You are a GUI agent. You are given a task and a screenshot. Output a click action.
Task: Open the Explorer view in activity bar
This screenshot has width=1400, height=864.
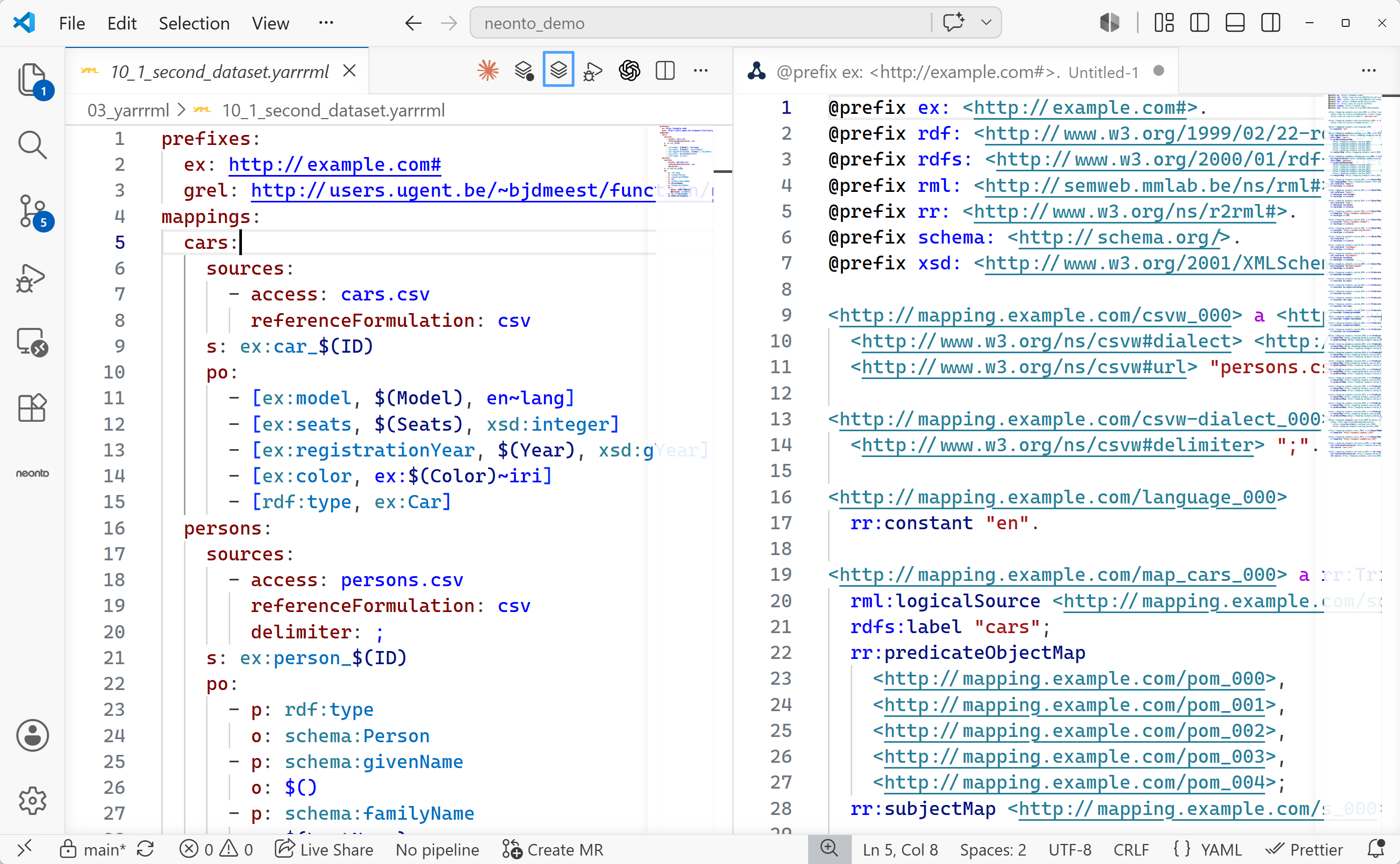click(x=32, y=80)
